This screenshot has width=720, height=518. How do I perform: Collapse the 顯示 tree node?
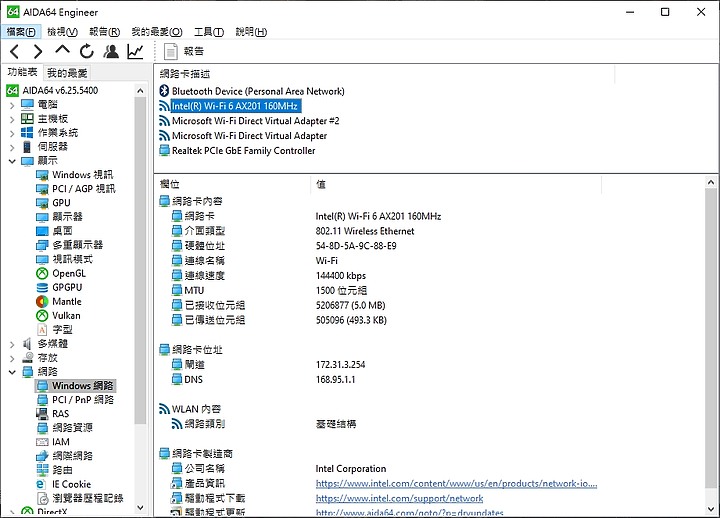point(12,161)
